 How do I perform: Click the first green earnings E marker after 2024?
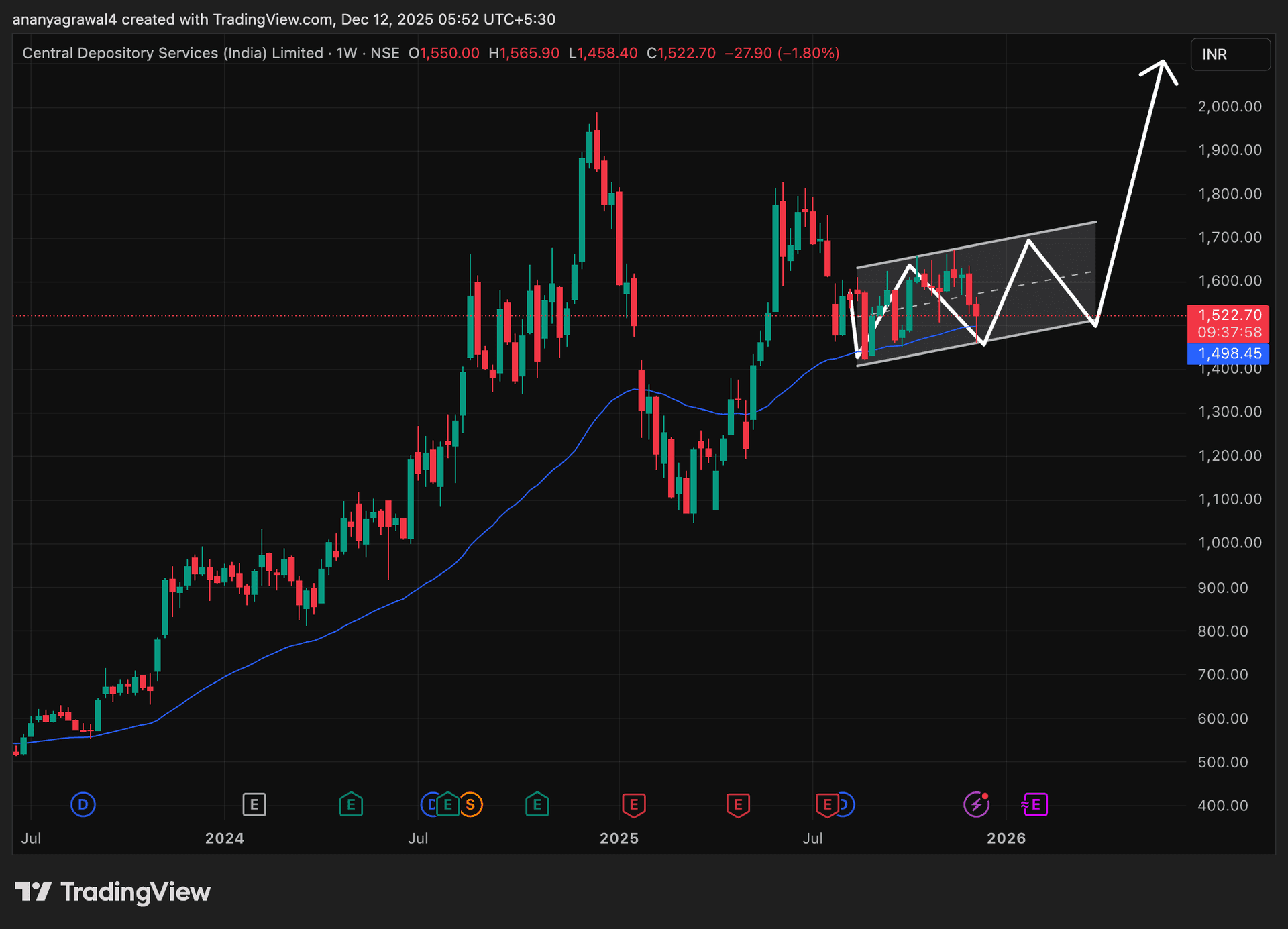pos(351,804)
